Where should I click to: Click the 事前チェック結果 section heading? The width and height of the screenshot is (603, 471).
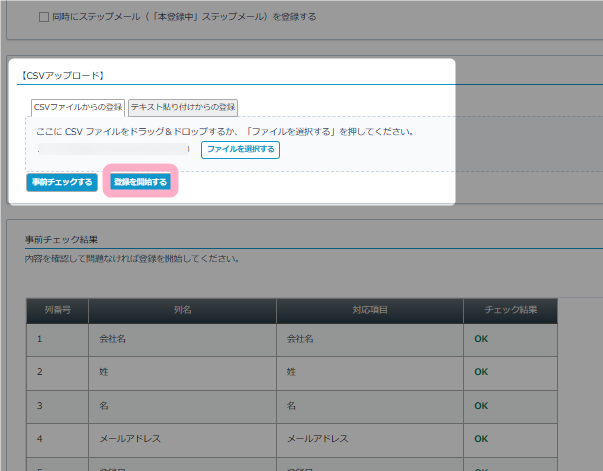pyautogui.click(x=68, y=240)
